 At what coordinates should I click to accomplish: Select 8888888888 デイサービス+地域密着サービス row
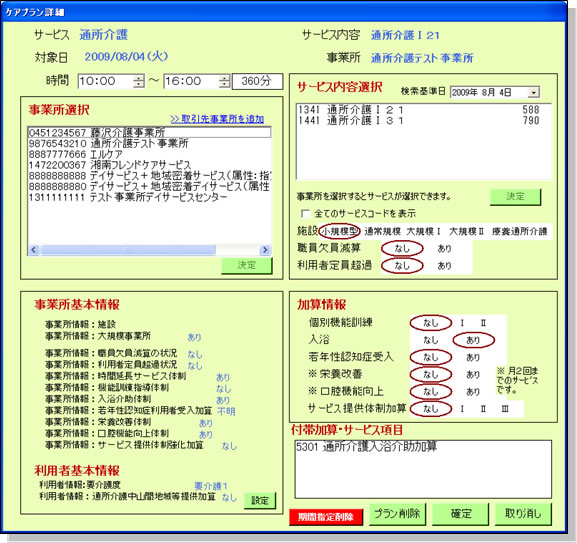pyautogui.click(x=149, y=175)
